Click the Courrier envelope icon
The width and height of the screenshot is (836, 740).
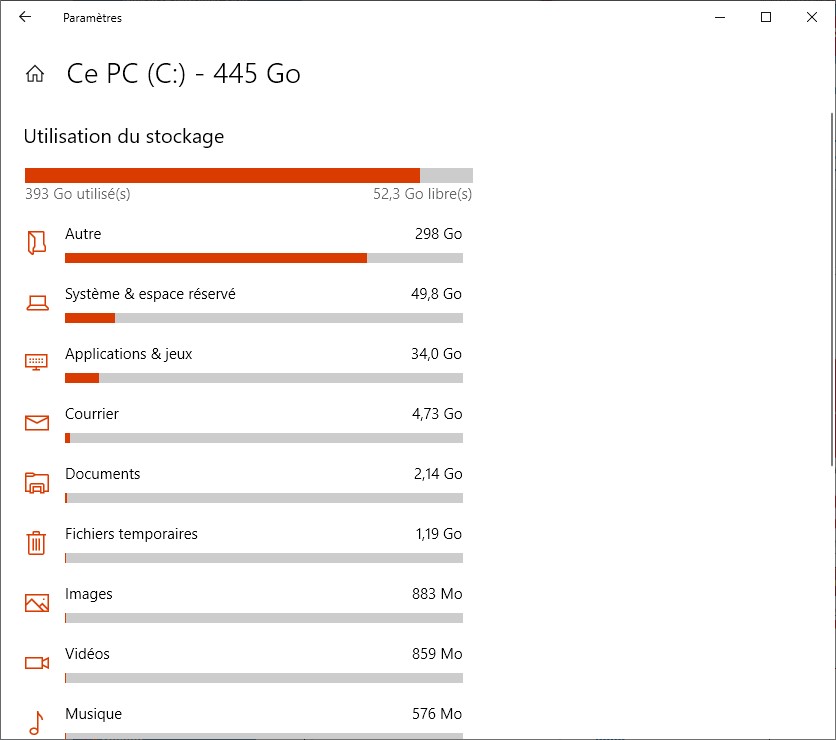(37, 423)
